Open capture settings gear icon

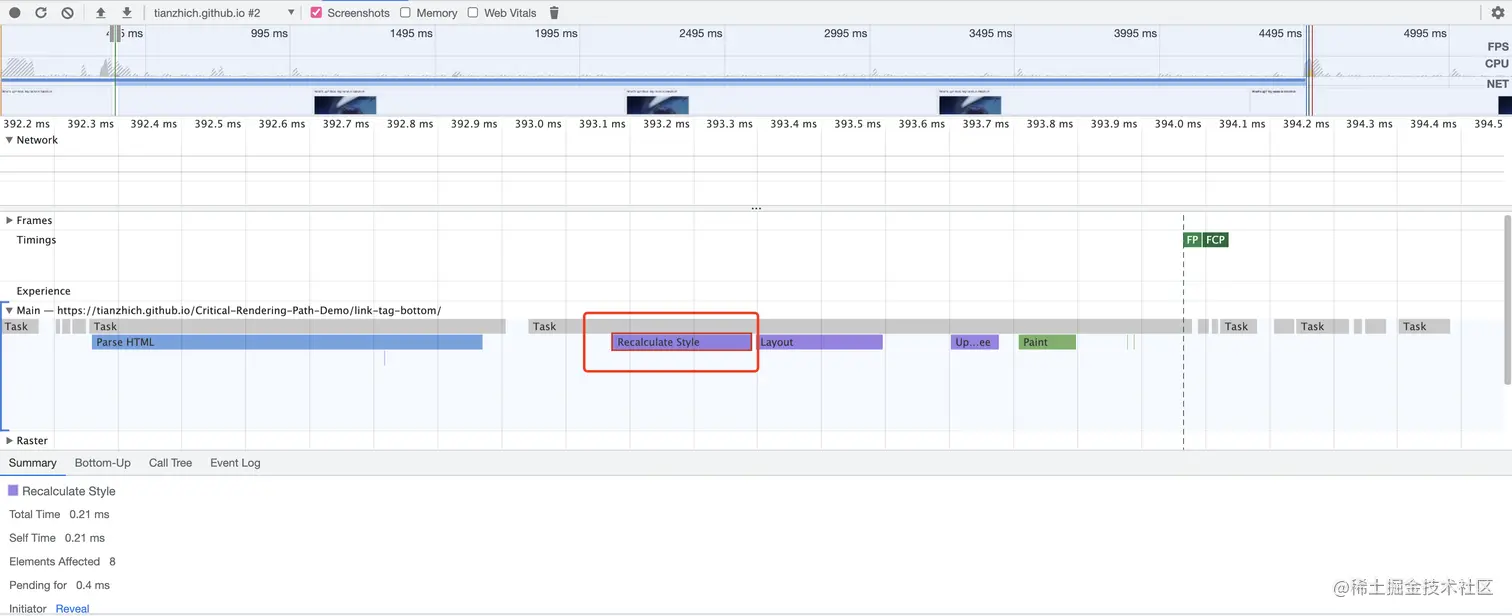coord(1498,13)
